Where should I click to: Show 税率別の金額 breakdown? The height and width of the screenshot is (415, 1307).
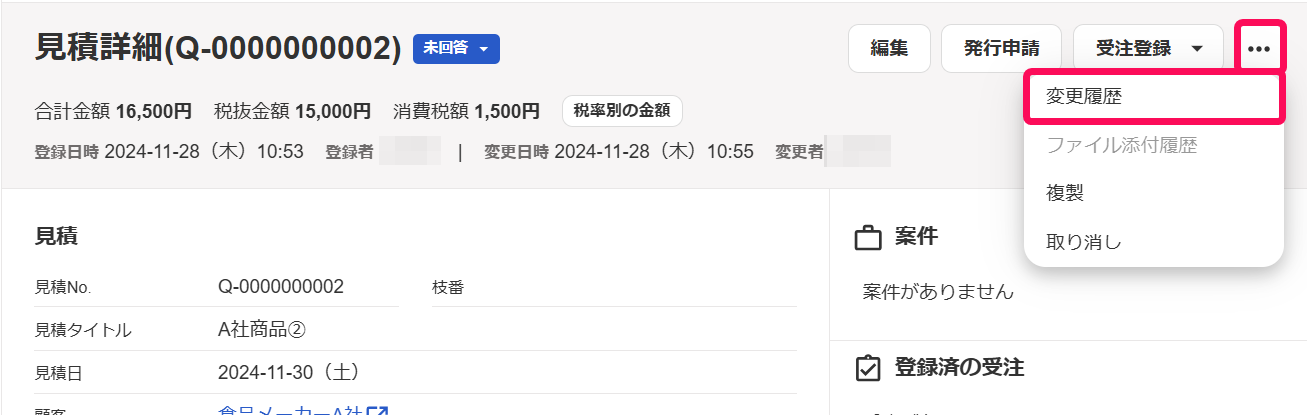(x=622, y=111)
